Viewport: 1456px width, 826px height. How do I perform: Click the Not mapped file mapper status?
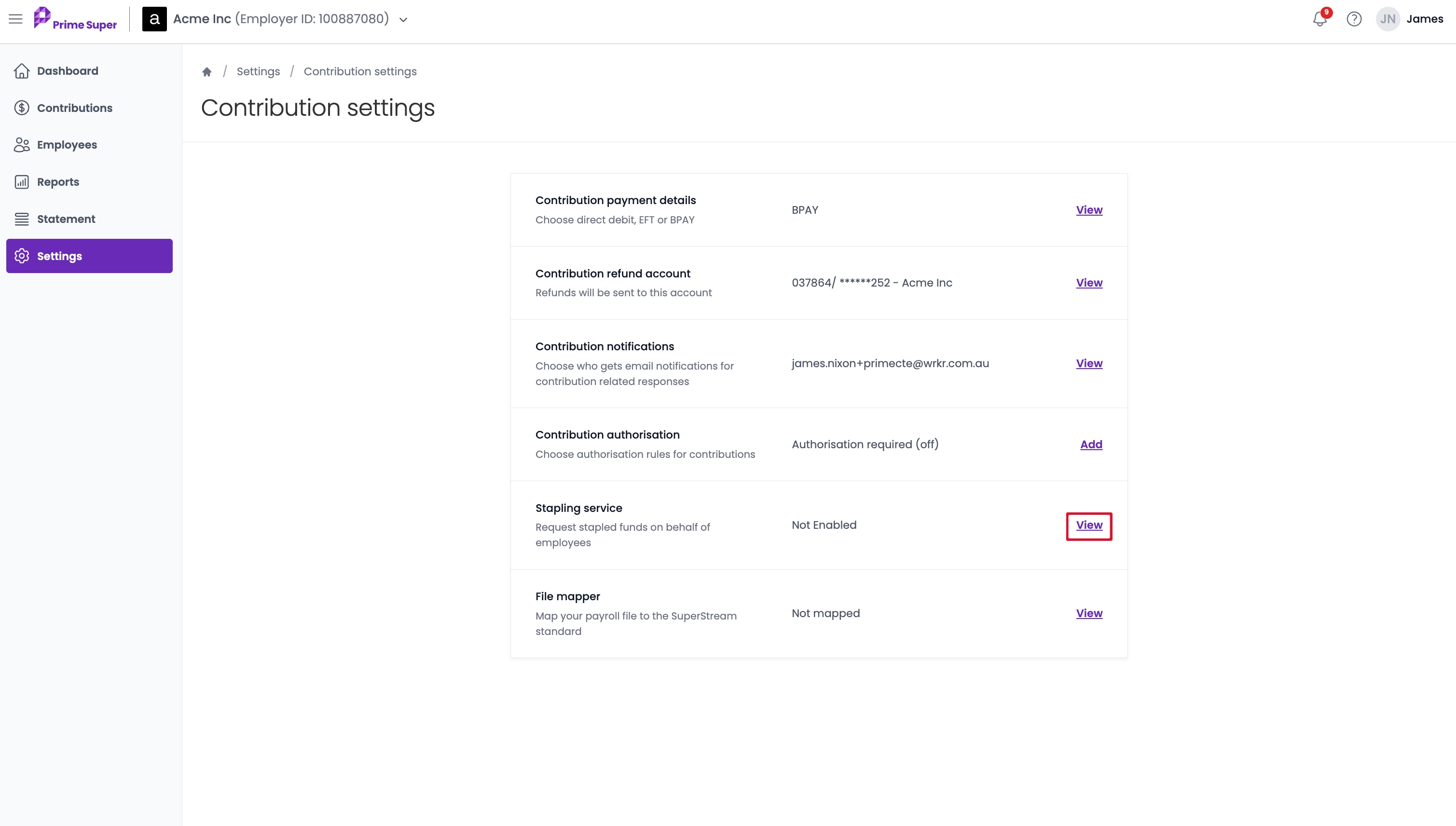coord(826,613)
